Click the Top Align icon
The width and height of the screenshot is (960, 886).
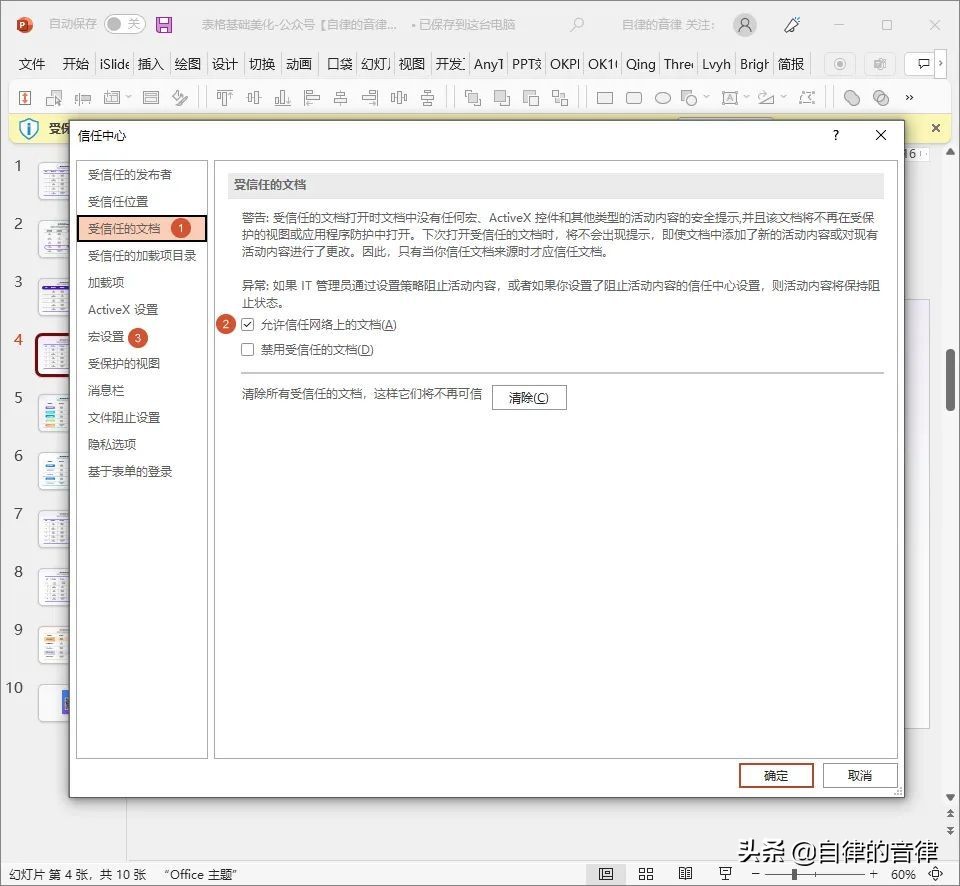[224, 97]
